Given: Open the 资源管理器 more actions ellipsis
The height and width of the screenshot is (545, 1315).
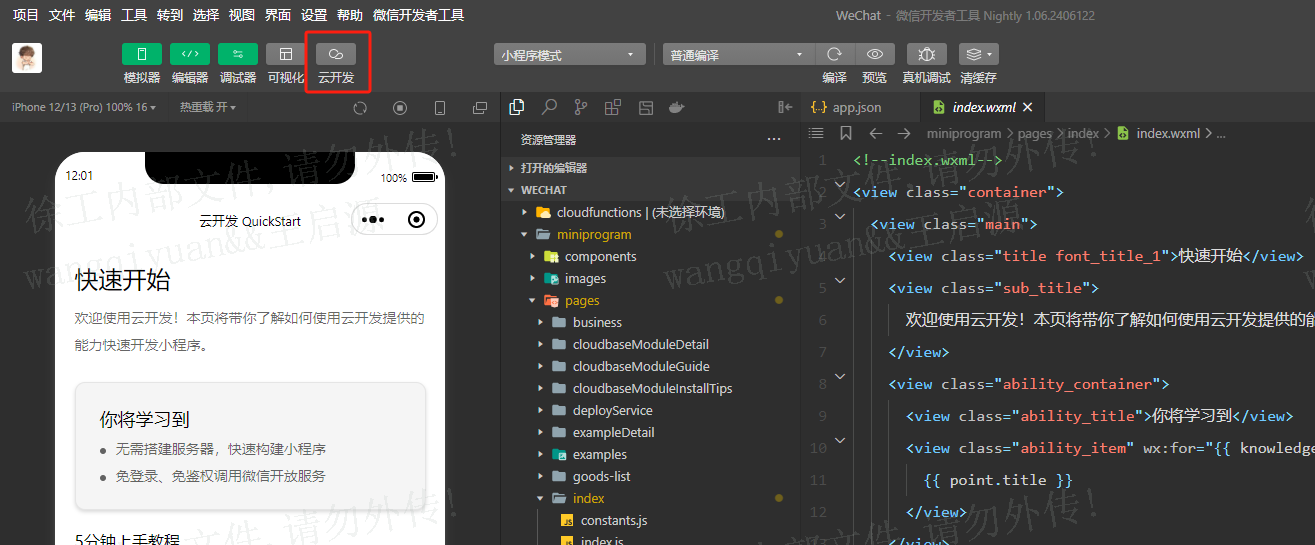Looking at the screenshot, I should [774, 140].
